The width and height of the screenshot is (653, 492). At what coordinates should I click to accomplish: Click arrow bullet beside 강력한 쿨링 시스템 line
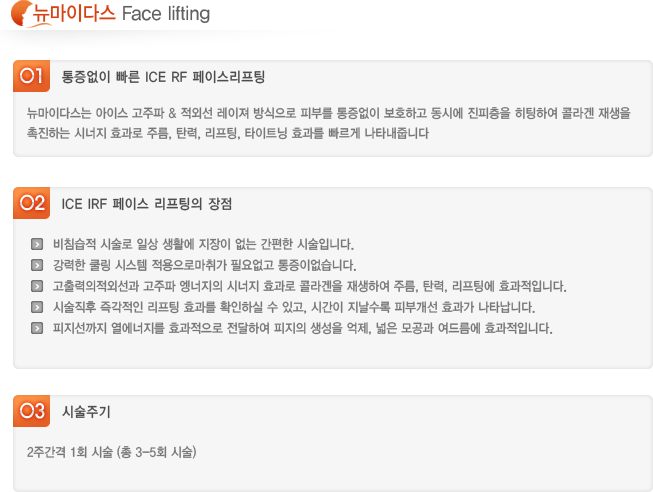point(37,265)
